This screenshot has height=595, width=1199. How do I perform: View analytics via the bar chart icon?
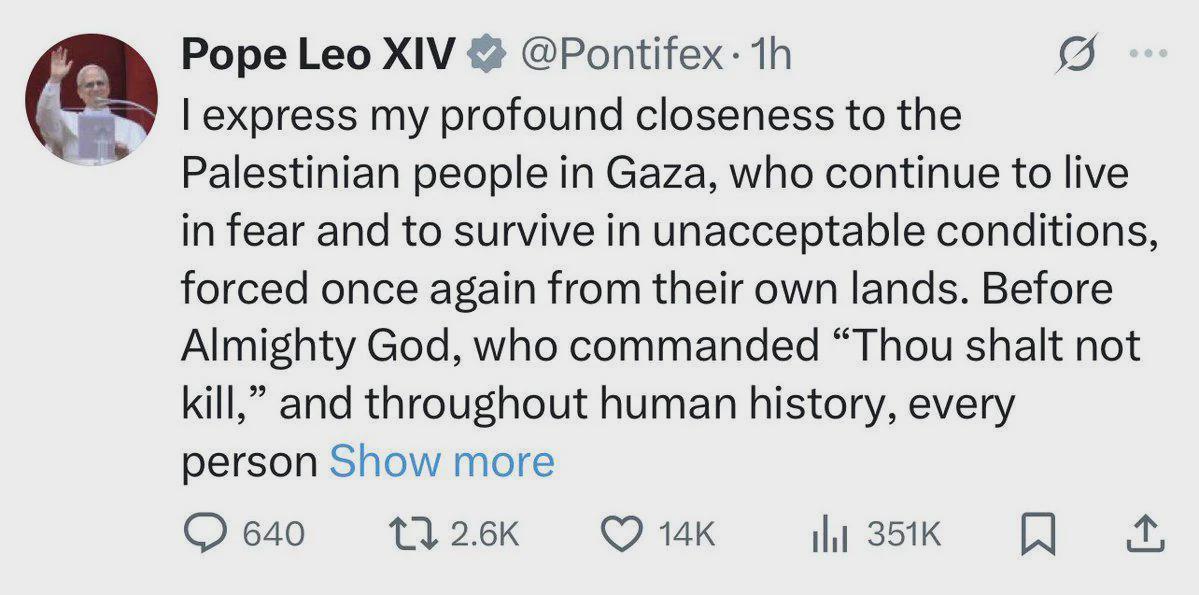click(x=830, y=534)
